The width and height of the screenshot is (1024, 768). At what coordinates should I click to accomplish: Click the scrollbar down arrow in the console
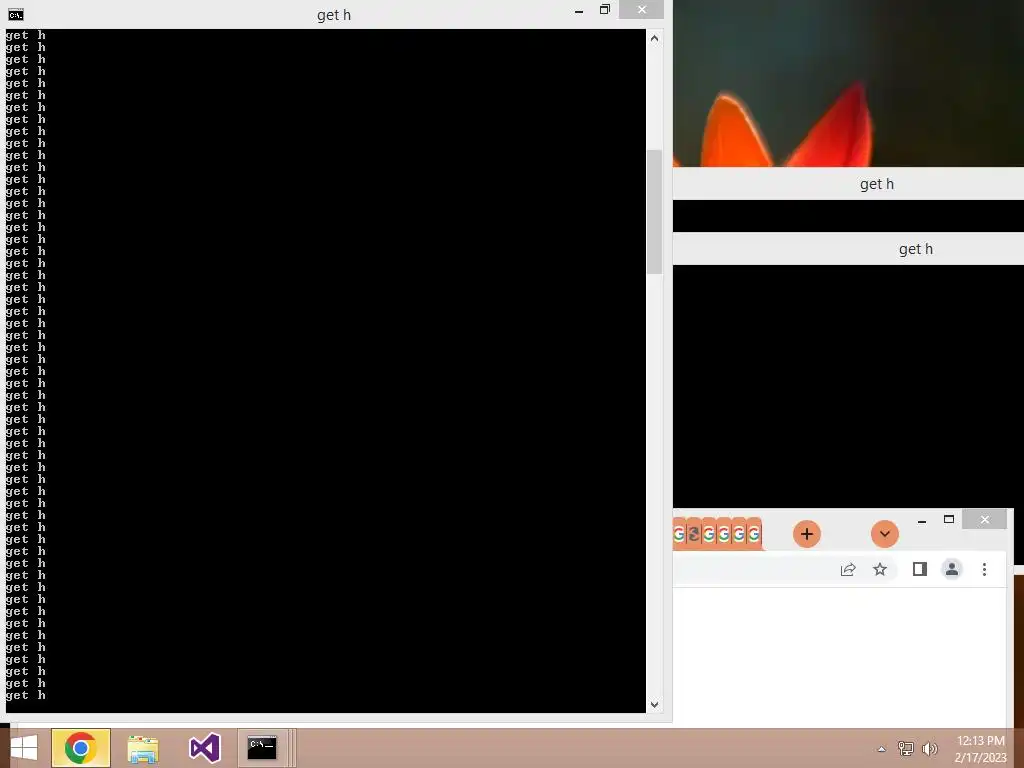click(x=654, y=704)
